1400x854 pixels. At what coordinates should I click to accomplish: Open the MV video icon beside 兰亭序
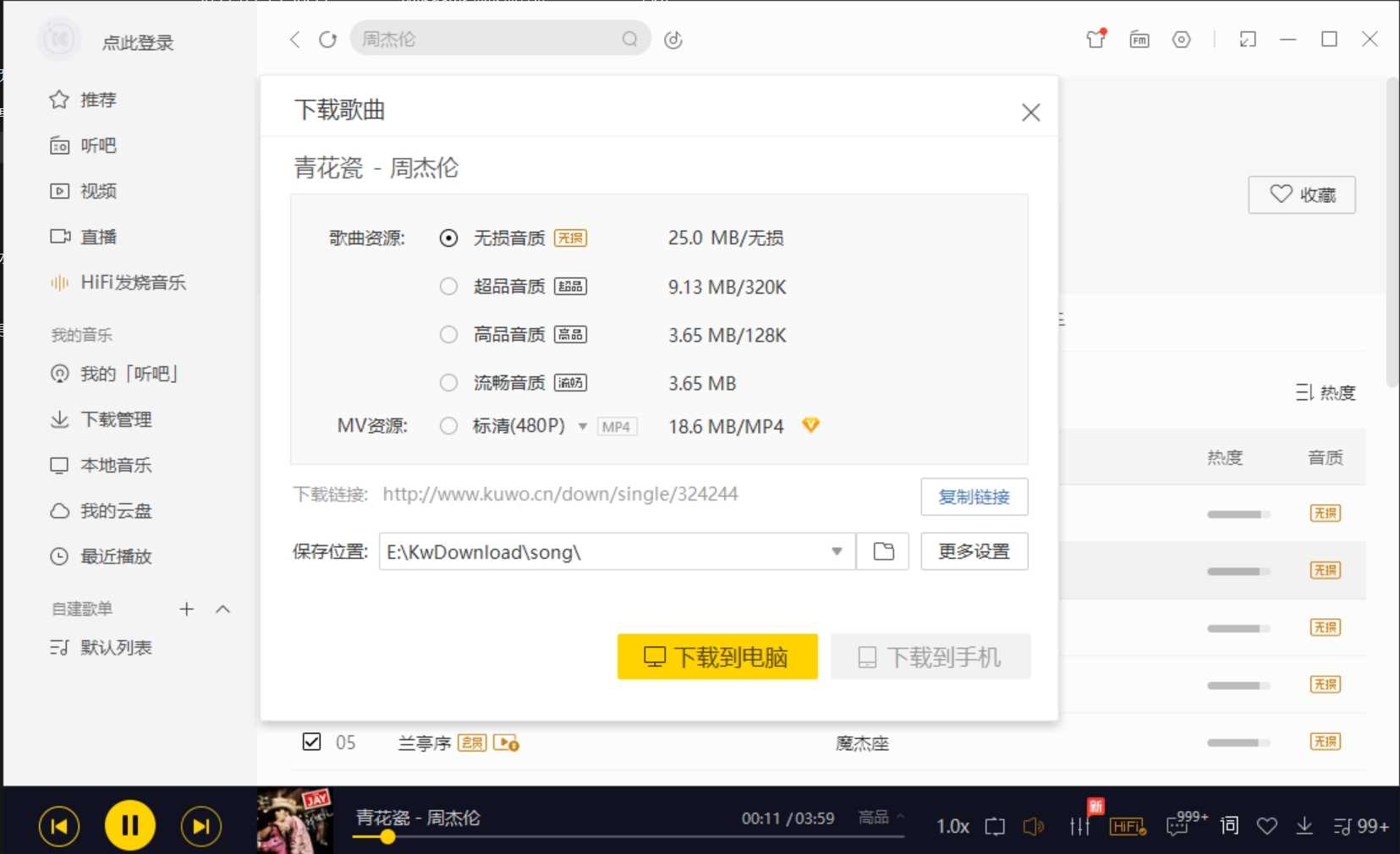click(506, 743)
